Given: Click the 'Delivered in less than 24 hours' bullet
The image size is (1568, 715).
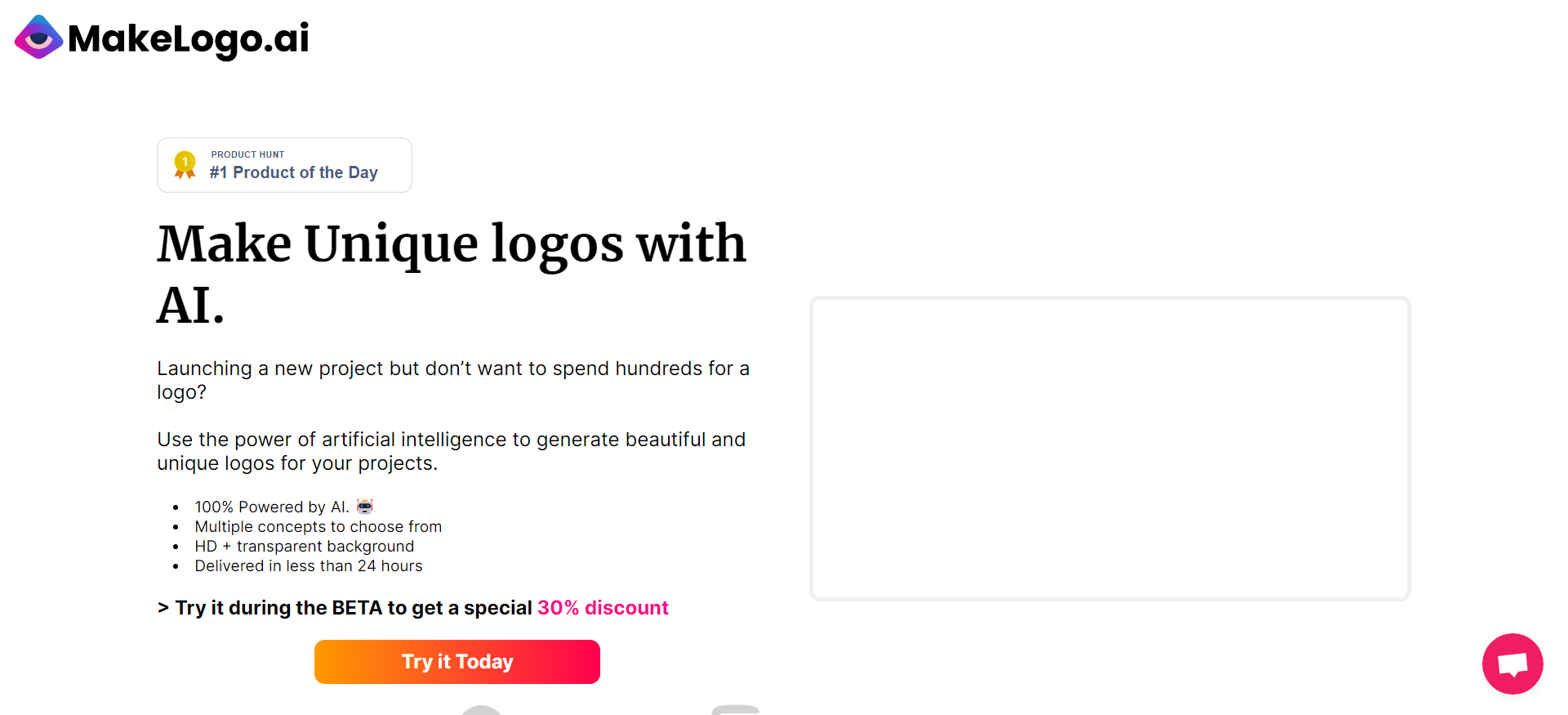Looking at the screenshot, I should (x=309, y=565).
